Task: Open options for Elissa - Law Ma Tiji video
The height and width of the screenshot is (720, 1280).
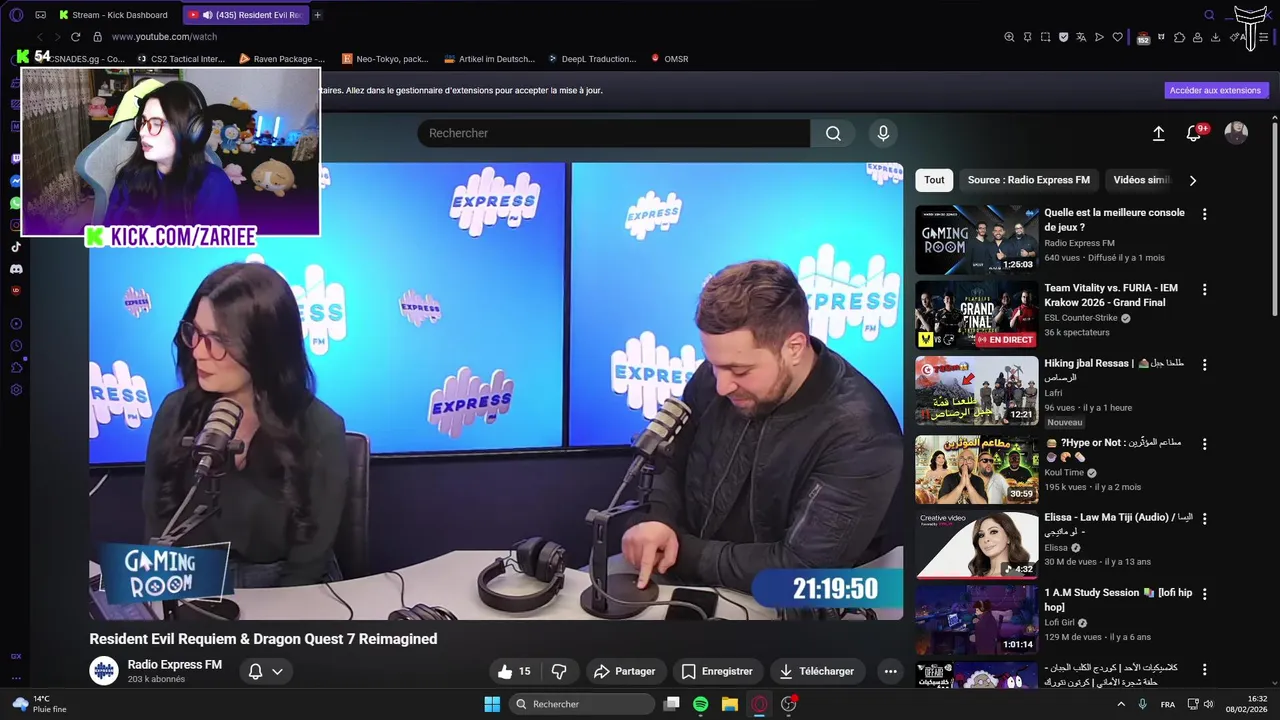Action: click(x=1204, y=518)
